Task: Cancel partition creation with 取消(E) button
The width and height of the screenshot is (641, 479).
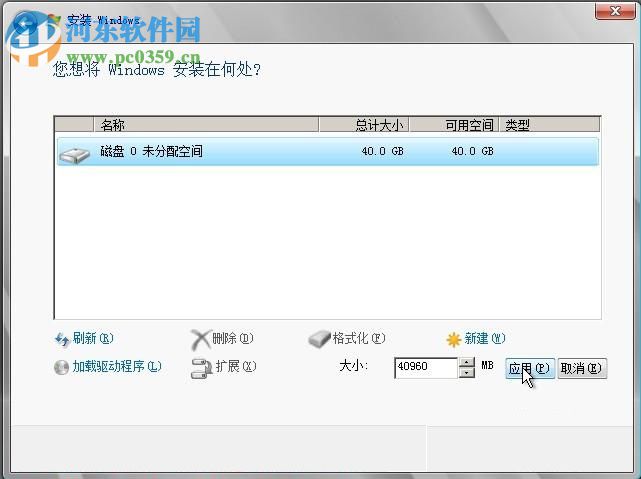Action: (x=582, y=368)
